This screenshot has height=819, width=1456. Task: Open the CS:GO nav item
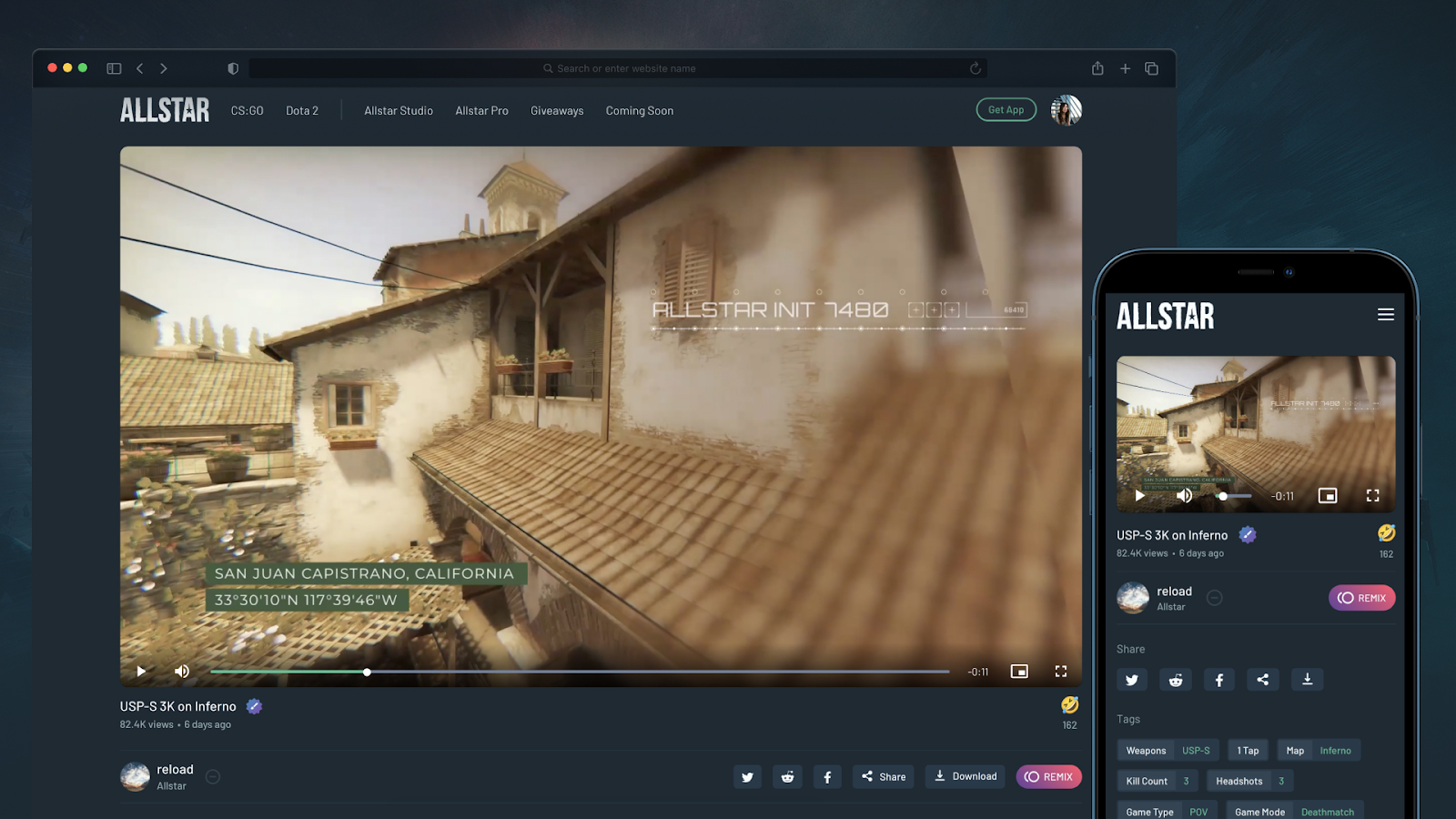click(x=247, y=111)
